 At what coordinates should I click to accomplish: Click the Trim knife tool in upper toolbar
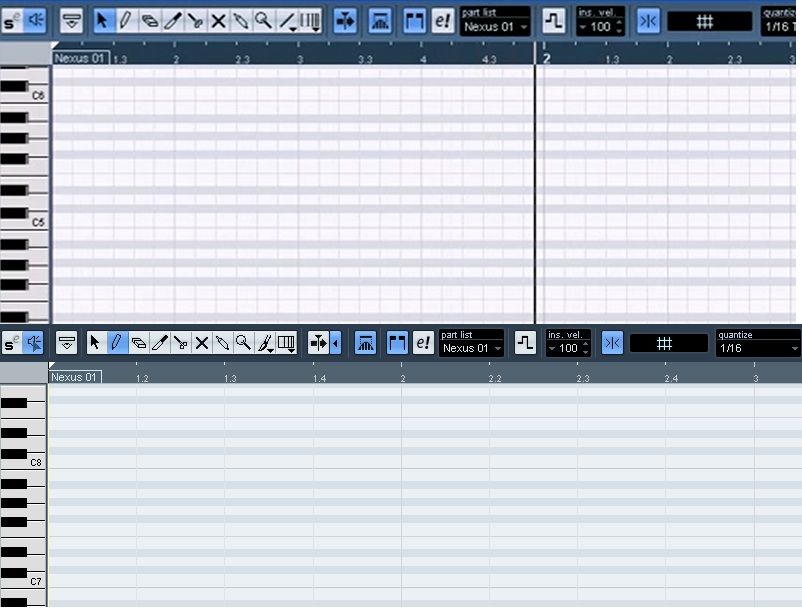(x=172, y=19)
